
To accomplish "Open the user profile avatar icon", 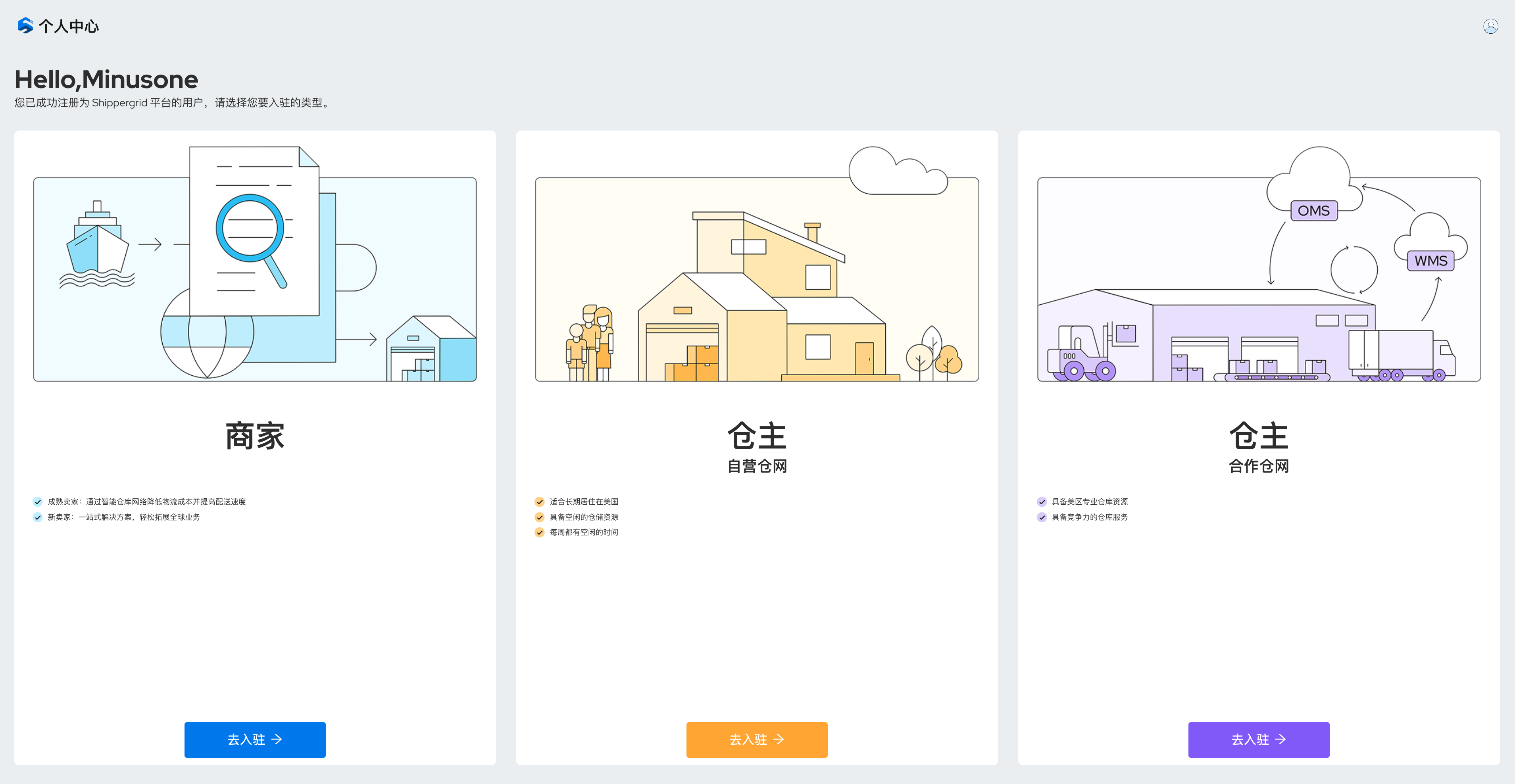I will click(1490, 27).
